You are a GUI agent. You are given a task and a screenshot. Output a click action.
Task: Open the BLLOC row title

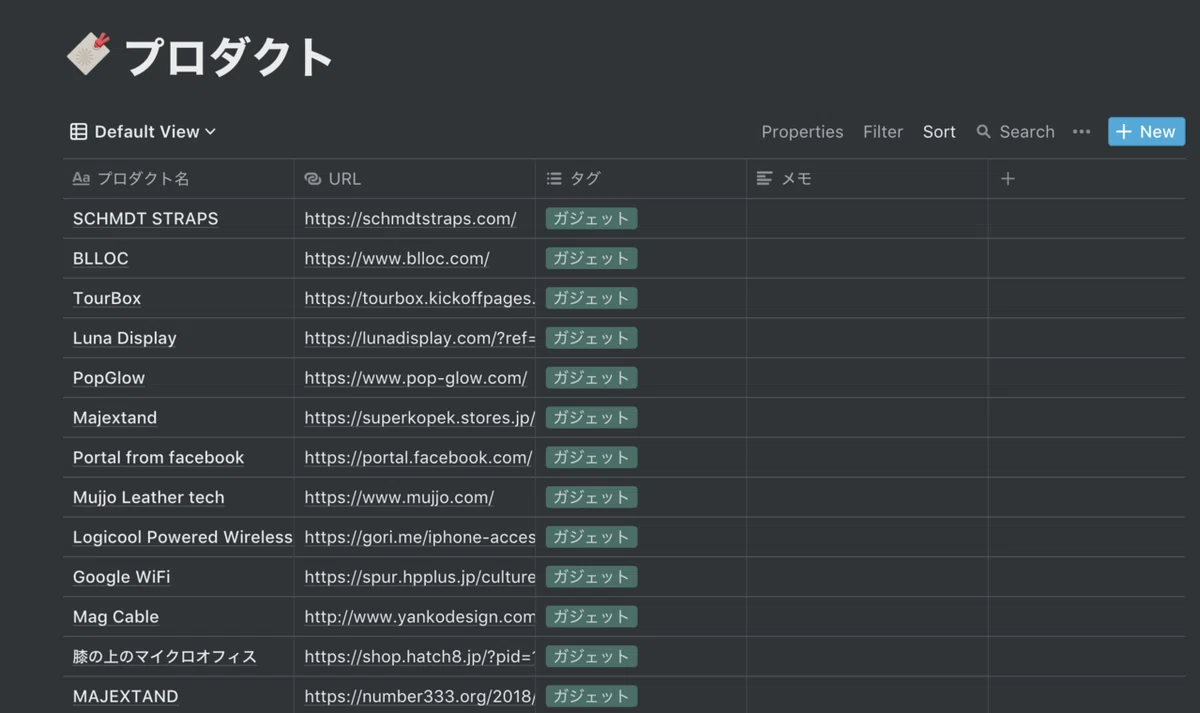click(101, 259)
